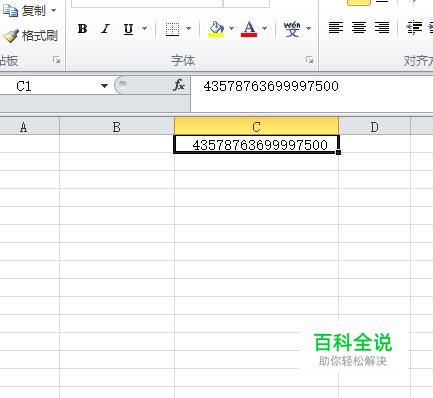Image resolution: width=433 pixels, height=398 pixels.
Task: Apply cell borders with the borders icon
Action: [172, 29]
